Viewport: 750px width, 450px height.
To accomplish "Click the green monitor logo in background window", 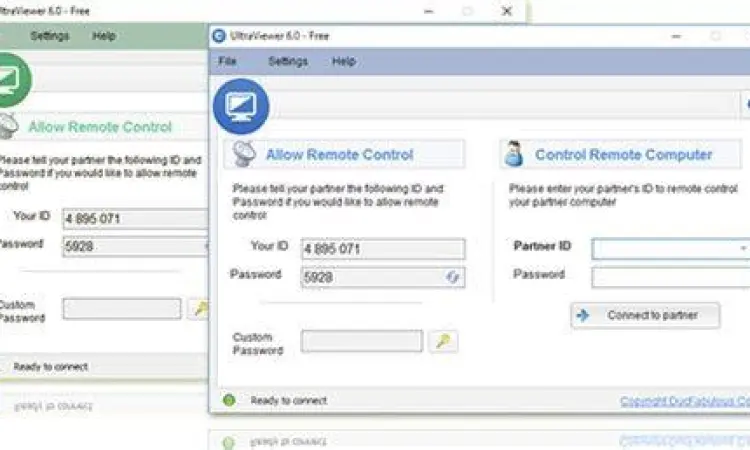I will [10, 80].
